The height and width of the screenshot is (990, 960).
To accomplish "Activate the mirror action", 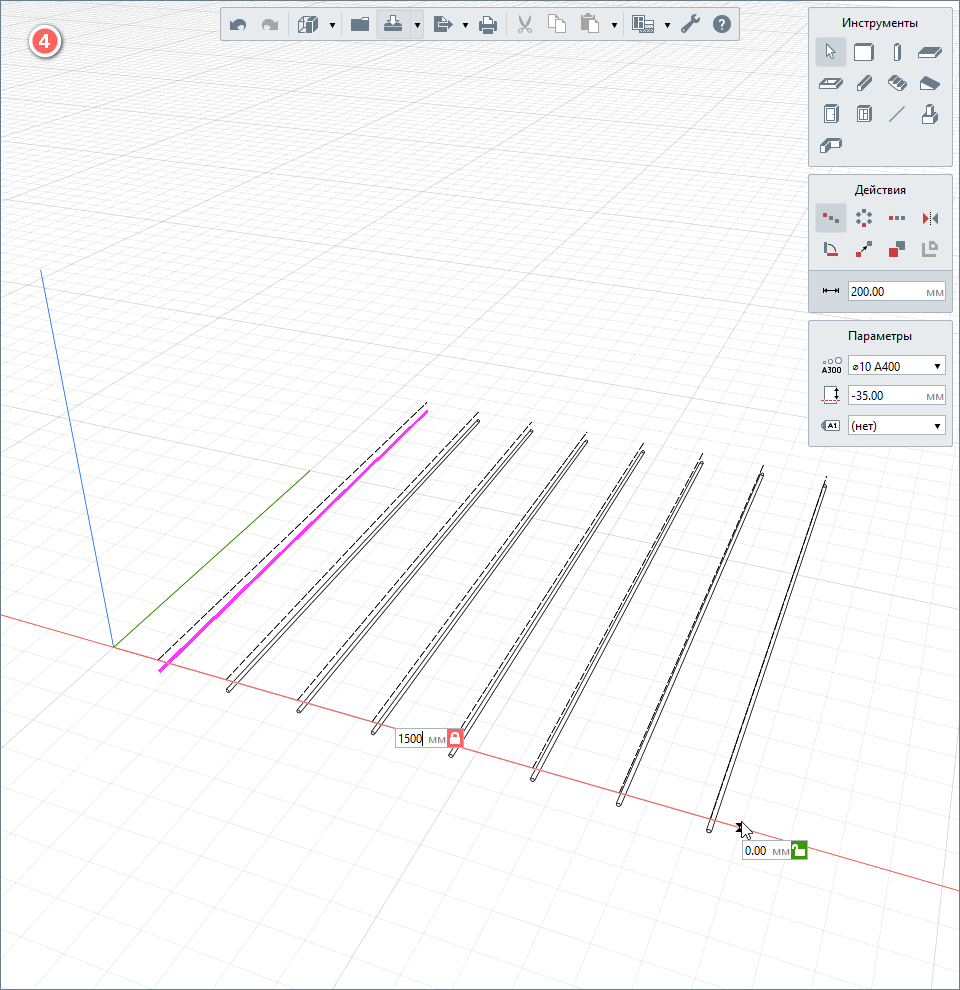I will [930, 218].
